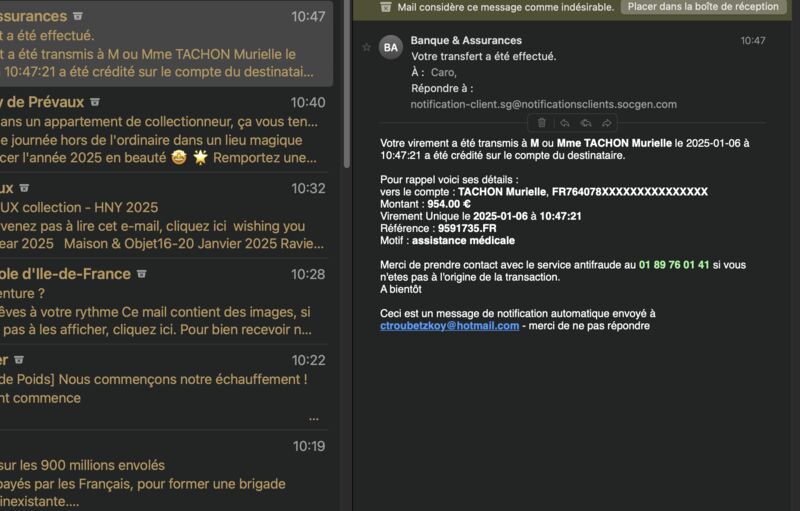The height and width of the screenshot is (511, 800).
Task: Click the message list scrollbar
Action: 347,84
